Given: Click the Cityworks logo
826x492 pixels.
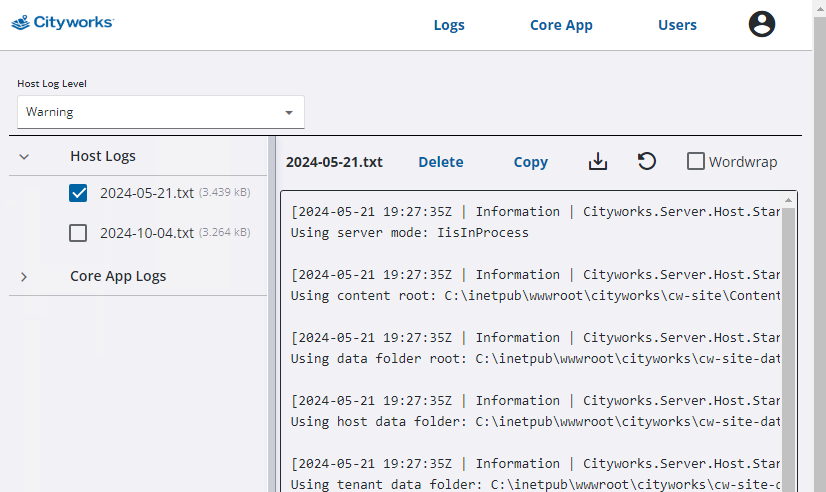Looking at the screenshot, I should (x=62, y=22).
